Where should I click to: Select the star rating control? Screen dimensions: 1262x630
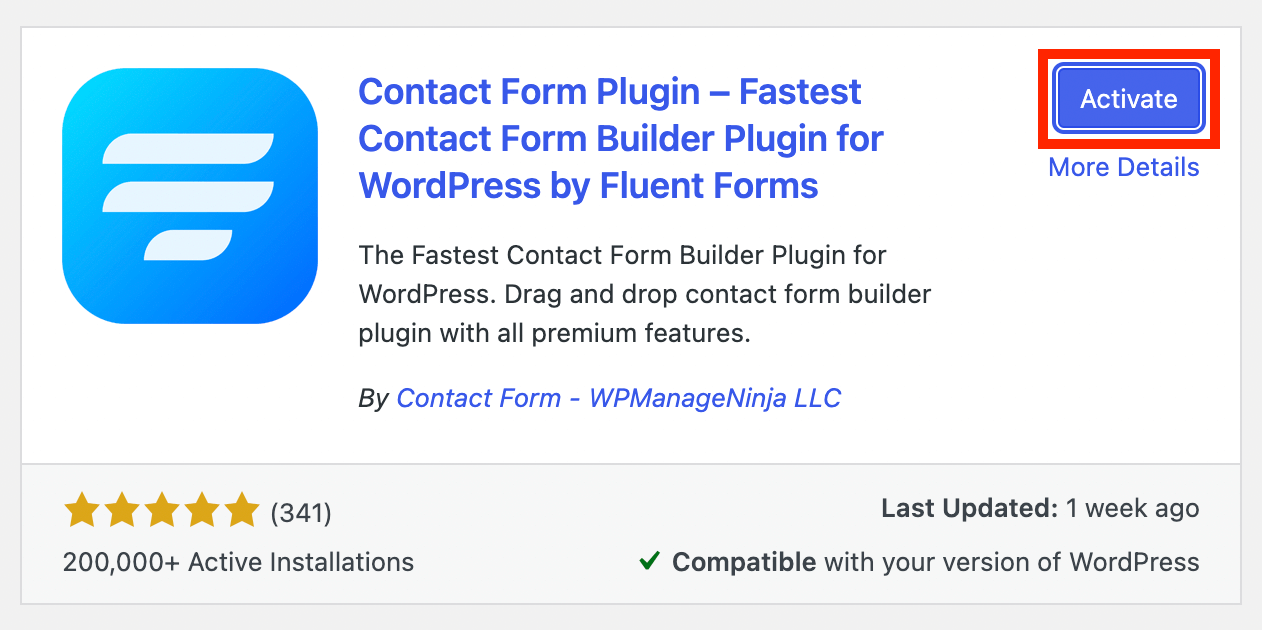click(160, 509)
